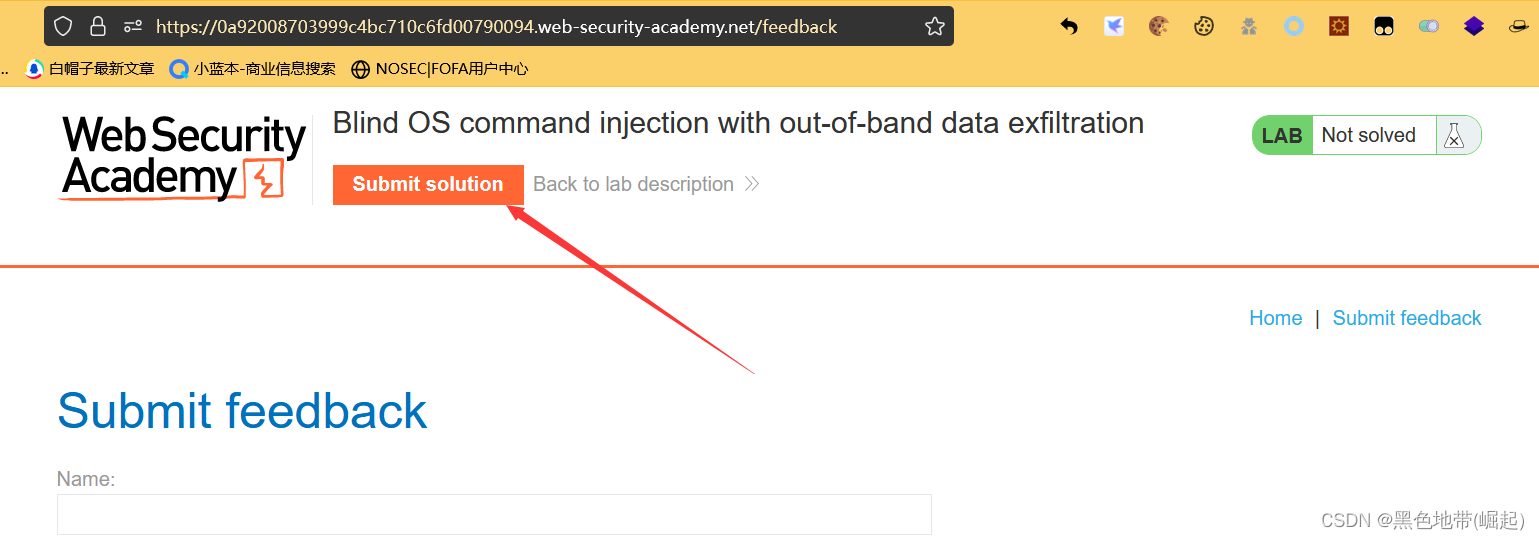Viewport: 1539px width, 540px height.
Task: Open the site permissions panel icon
Action: pyautogui.click(x=132, y=27)
